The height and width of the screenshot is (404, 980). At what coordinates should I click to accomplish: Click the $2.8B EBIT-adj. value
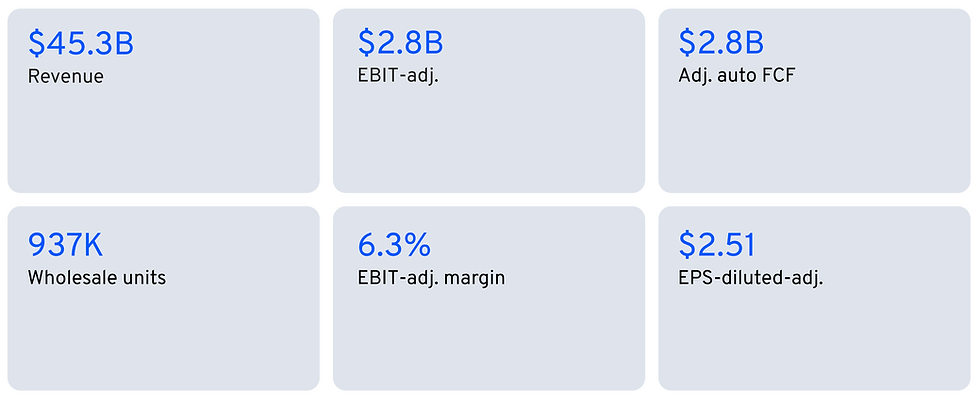401,43
